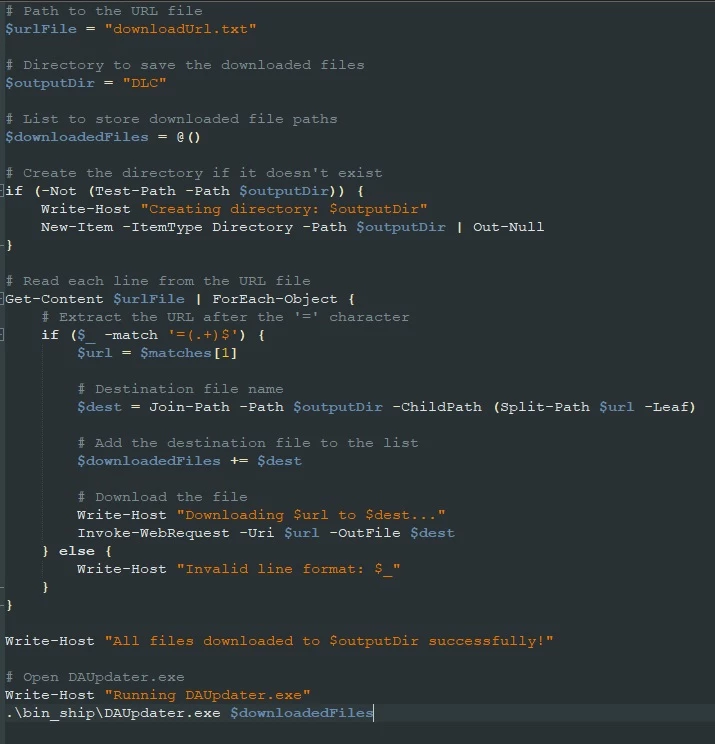Click the '-match' operator
Screen dimensions: 715x744
point(131,335)
